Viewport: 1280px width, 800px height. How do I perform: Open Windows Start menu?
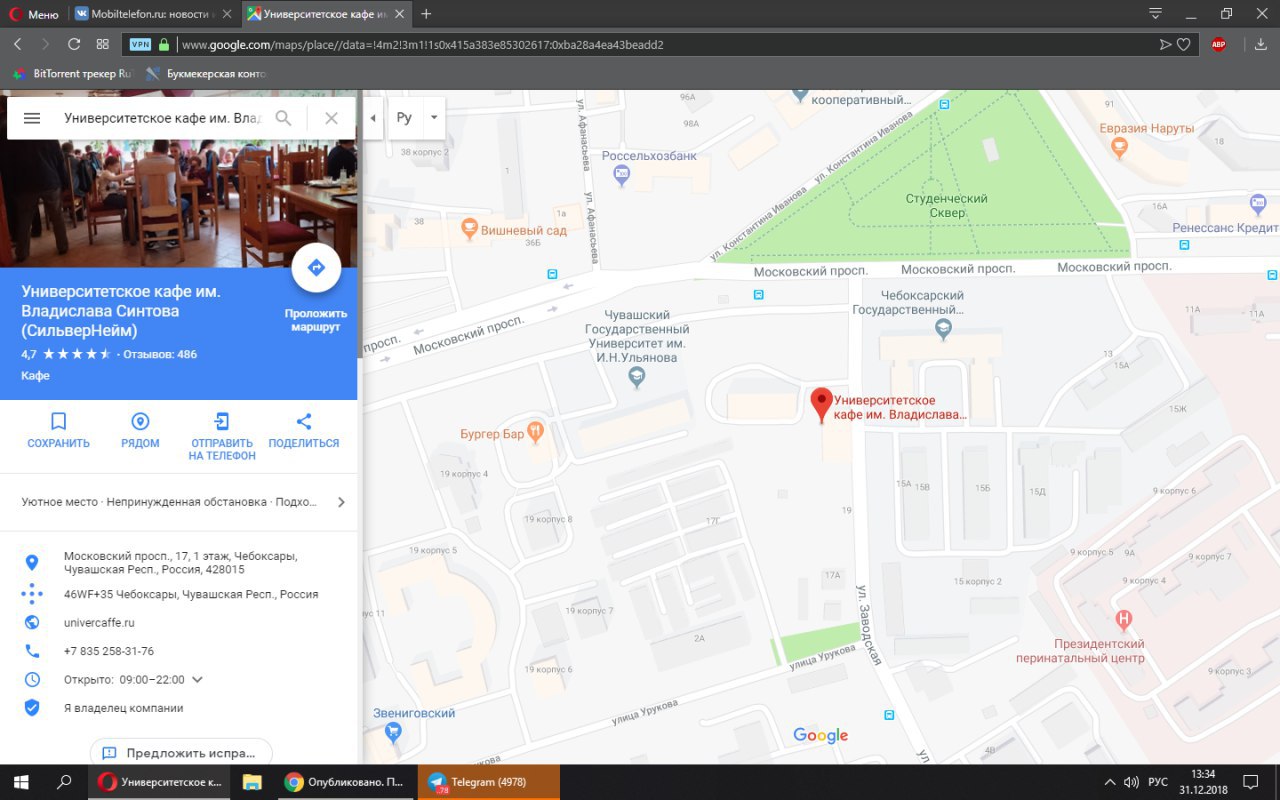(x=20, y=782)
